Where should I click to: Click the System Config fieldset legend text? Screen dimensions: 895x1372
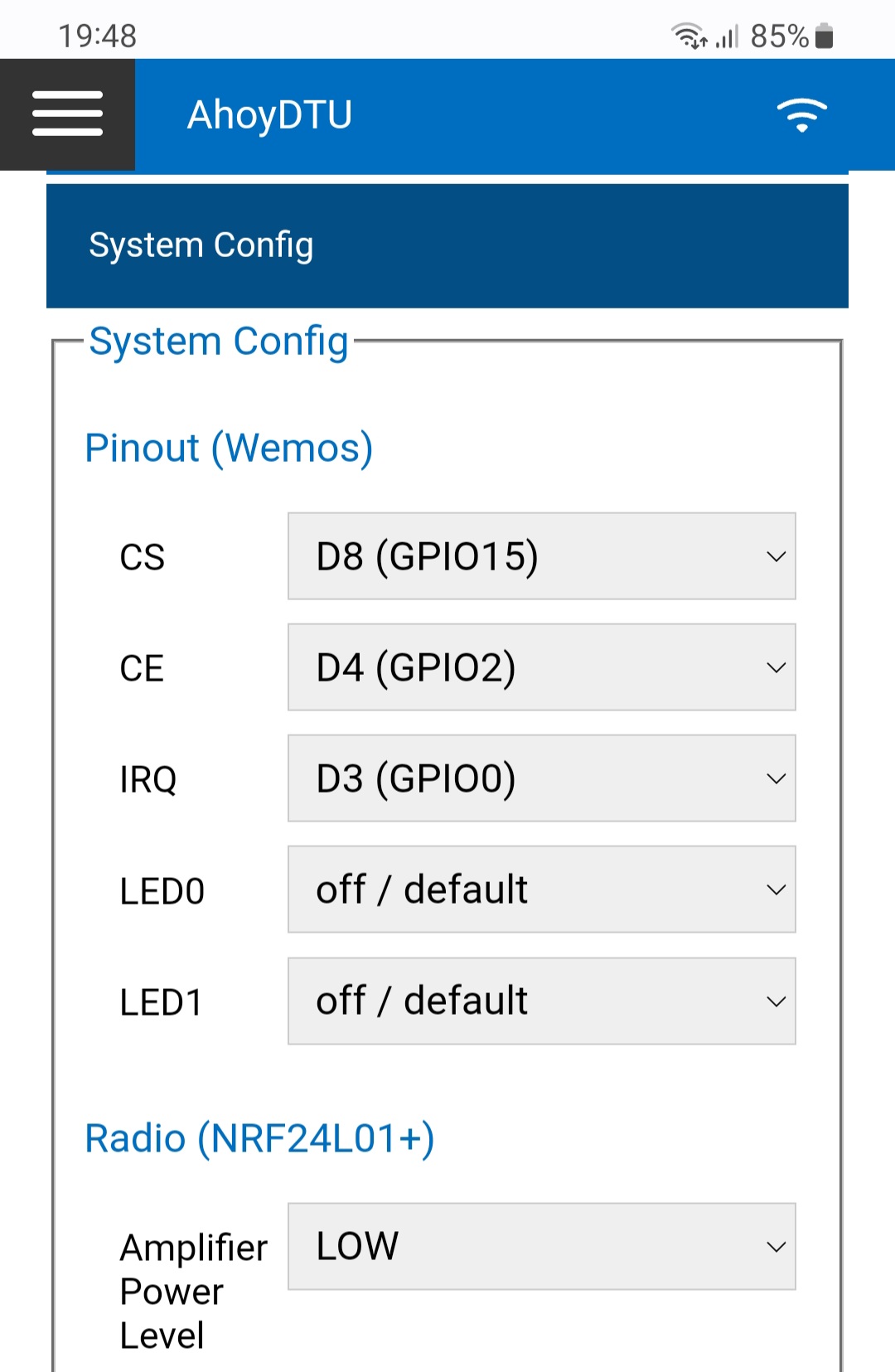[x=218, y=340]
